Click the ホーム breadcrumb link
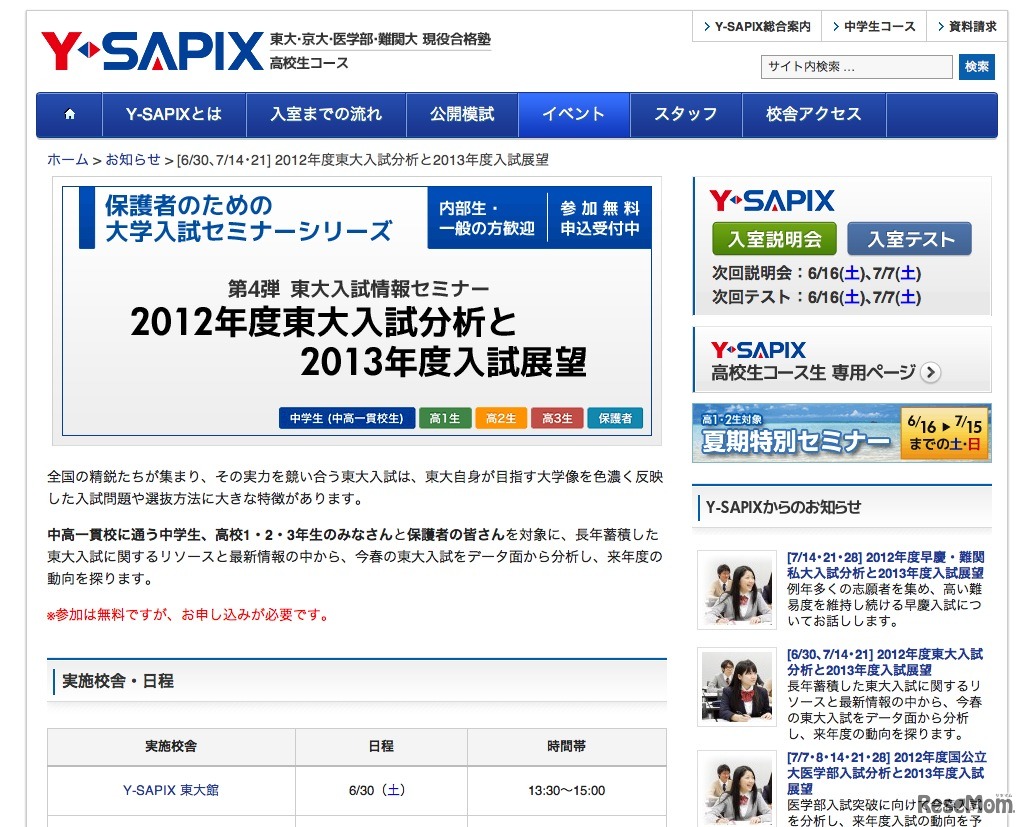The image size is (1028, 827). pyautogui.click(x=67, y=160)
